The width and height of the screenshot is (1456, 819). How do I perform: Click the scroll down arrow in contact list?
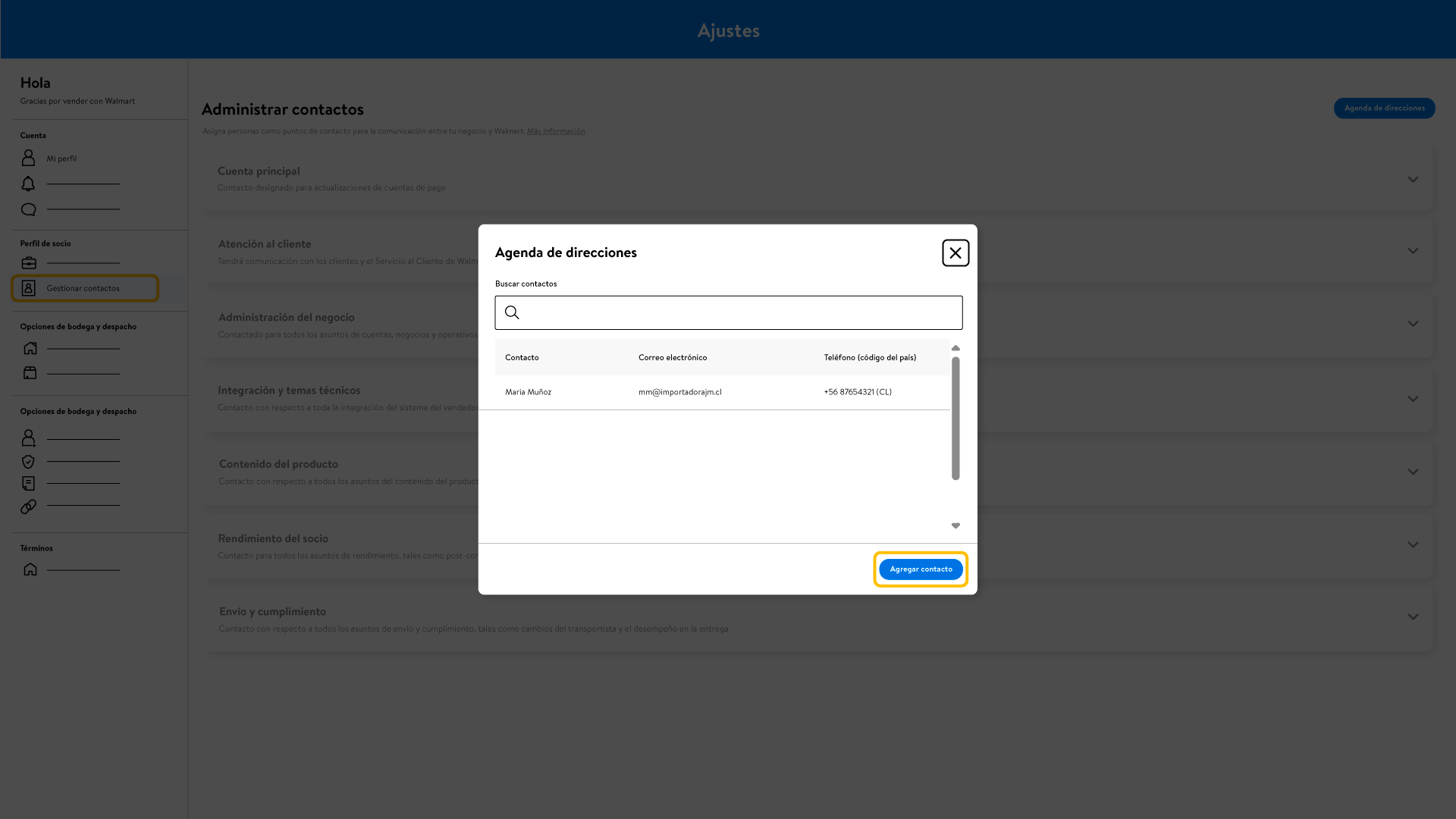coord(955,526)
